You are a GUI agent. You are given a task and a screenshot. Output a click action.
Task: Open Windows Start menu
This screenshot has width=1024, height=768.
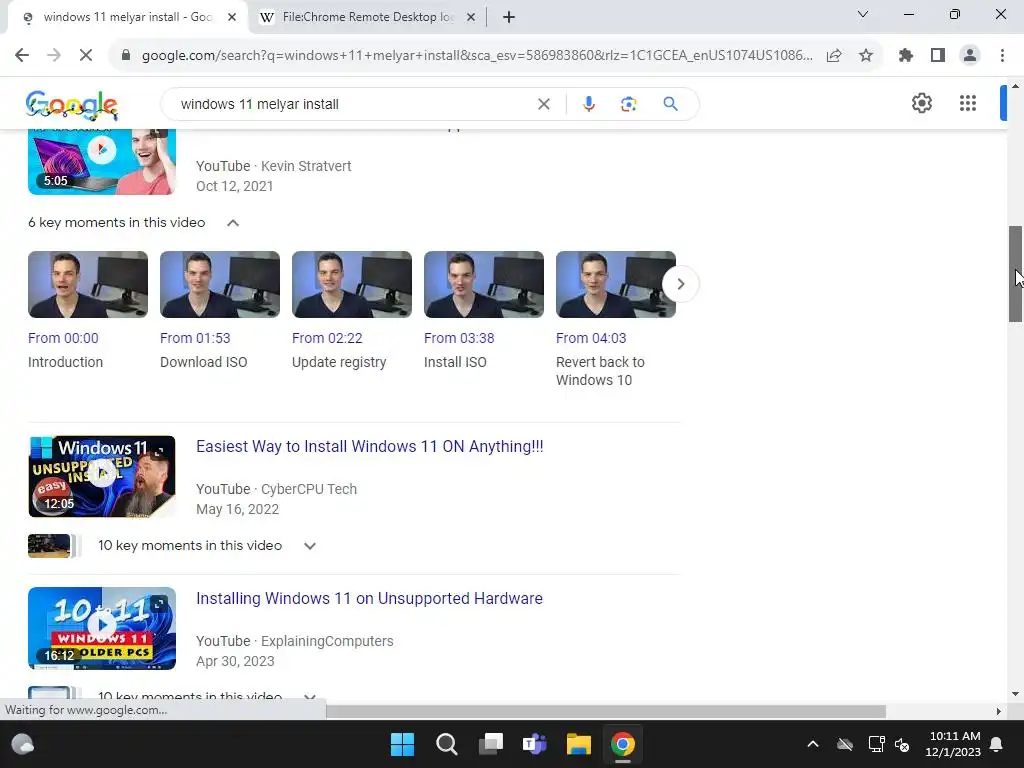(x=402, y=744)
